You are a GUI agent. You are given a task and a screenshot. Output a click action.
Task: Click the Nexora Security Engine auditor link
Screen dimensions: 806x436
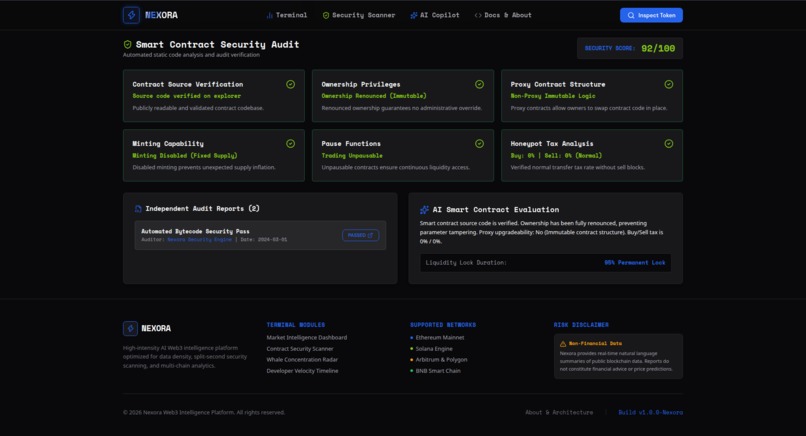[x=199, y=240]
